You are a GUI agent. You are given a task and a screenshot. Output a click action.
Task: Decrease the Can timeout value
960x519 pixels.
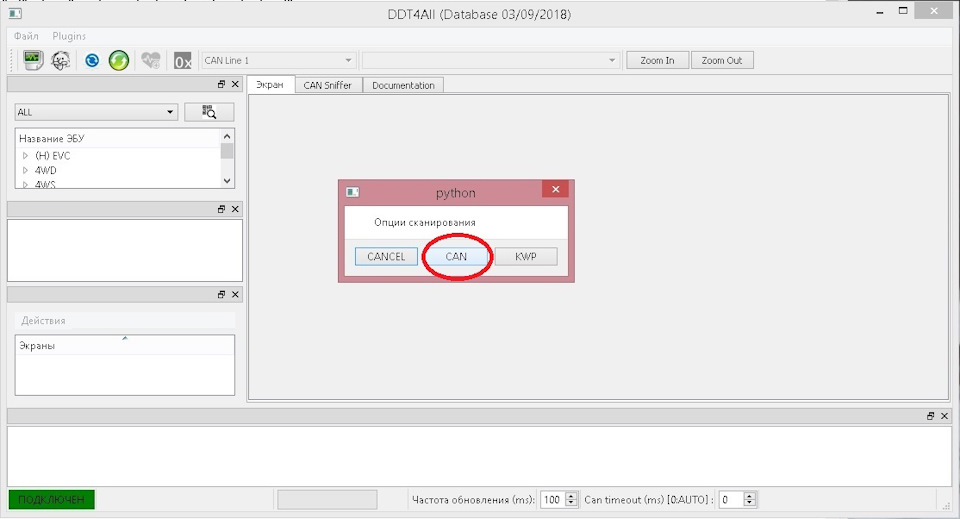point(749,503)
